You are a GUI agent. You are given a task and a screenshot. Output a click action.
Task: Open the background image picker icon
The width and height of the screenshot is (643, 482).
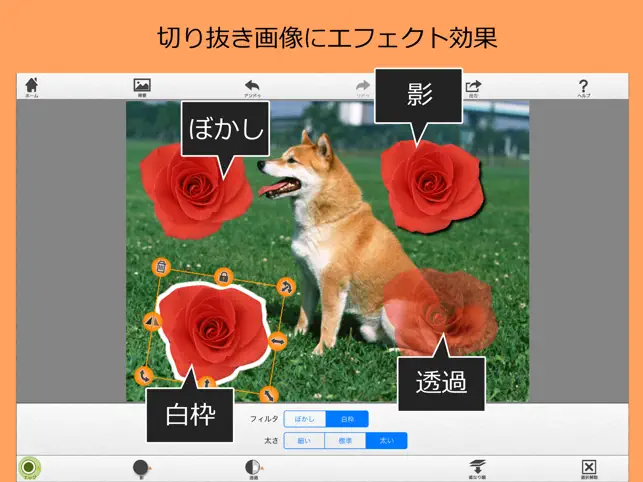click(x=142, y=87)
